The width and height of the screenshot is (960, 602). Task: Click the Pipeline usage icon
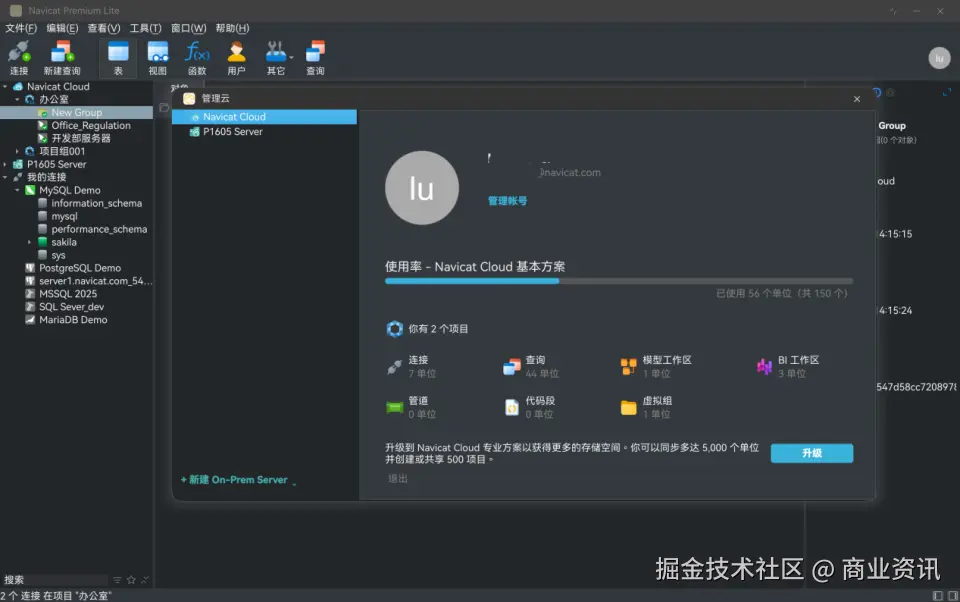(x=394, y=407)
